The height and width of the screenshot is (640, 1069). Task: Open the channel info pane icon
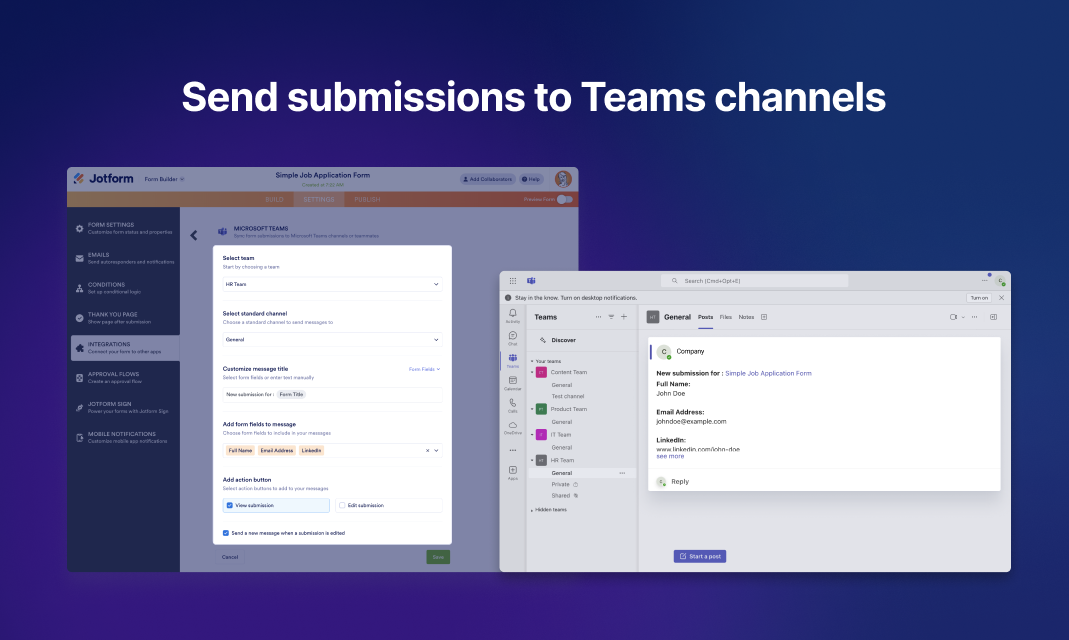click(x=993, y=317)
